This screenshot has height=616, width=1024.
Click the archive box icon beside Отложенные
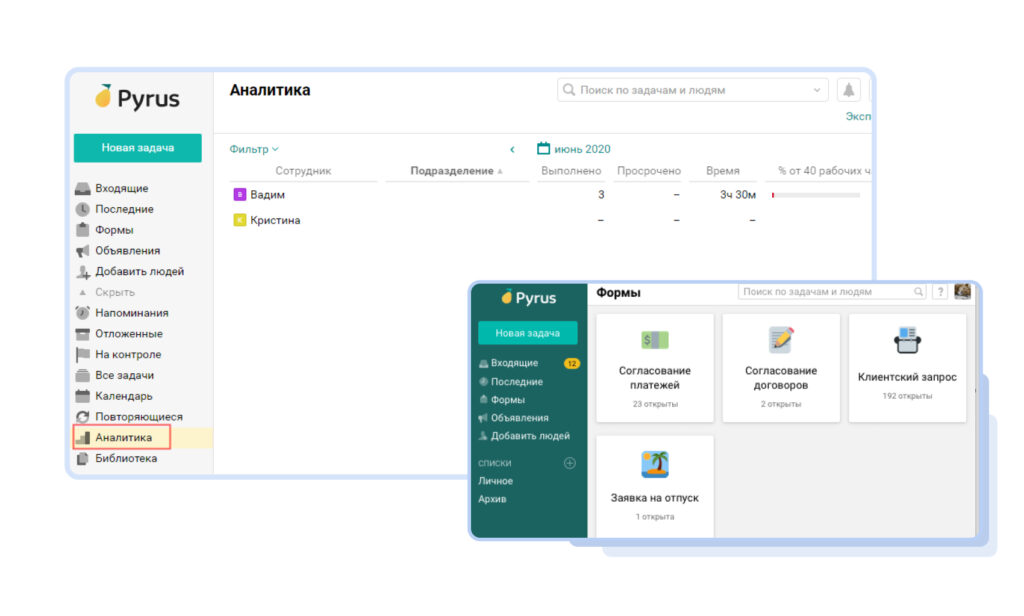click(x=82, y=334)
